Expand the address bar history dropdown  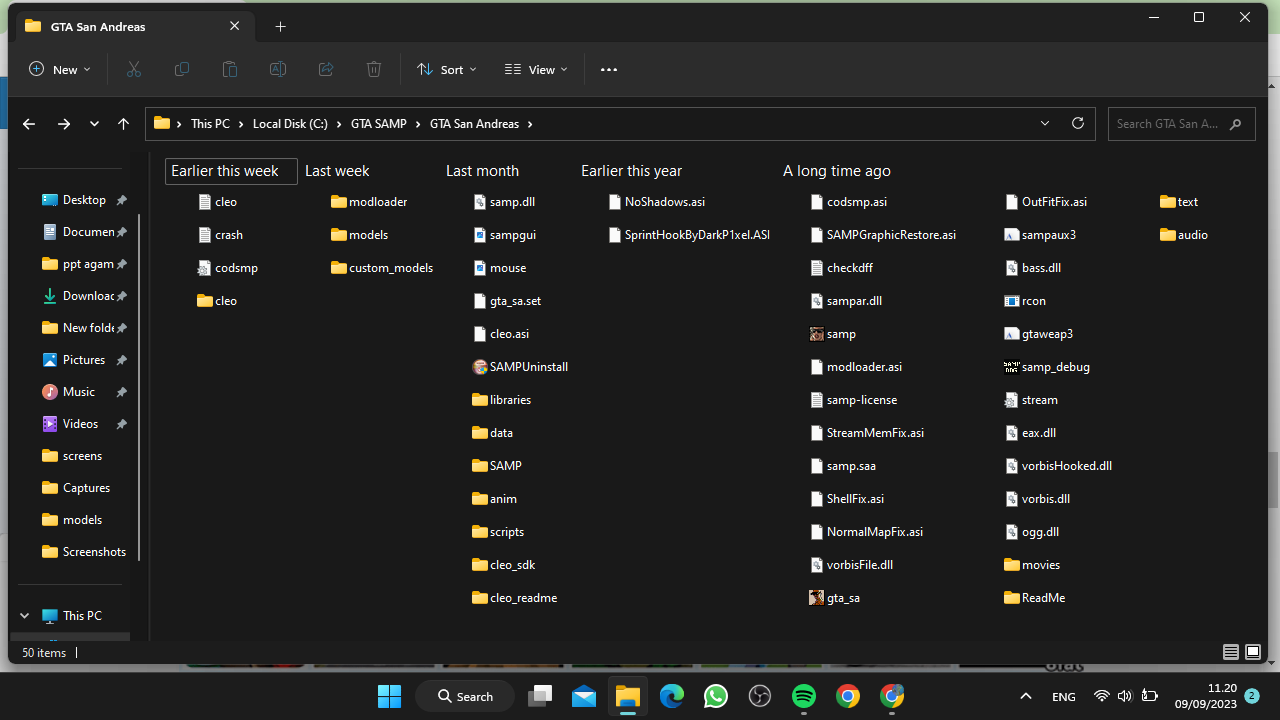point(1045,123)
